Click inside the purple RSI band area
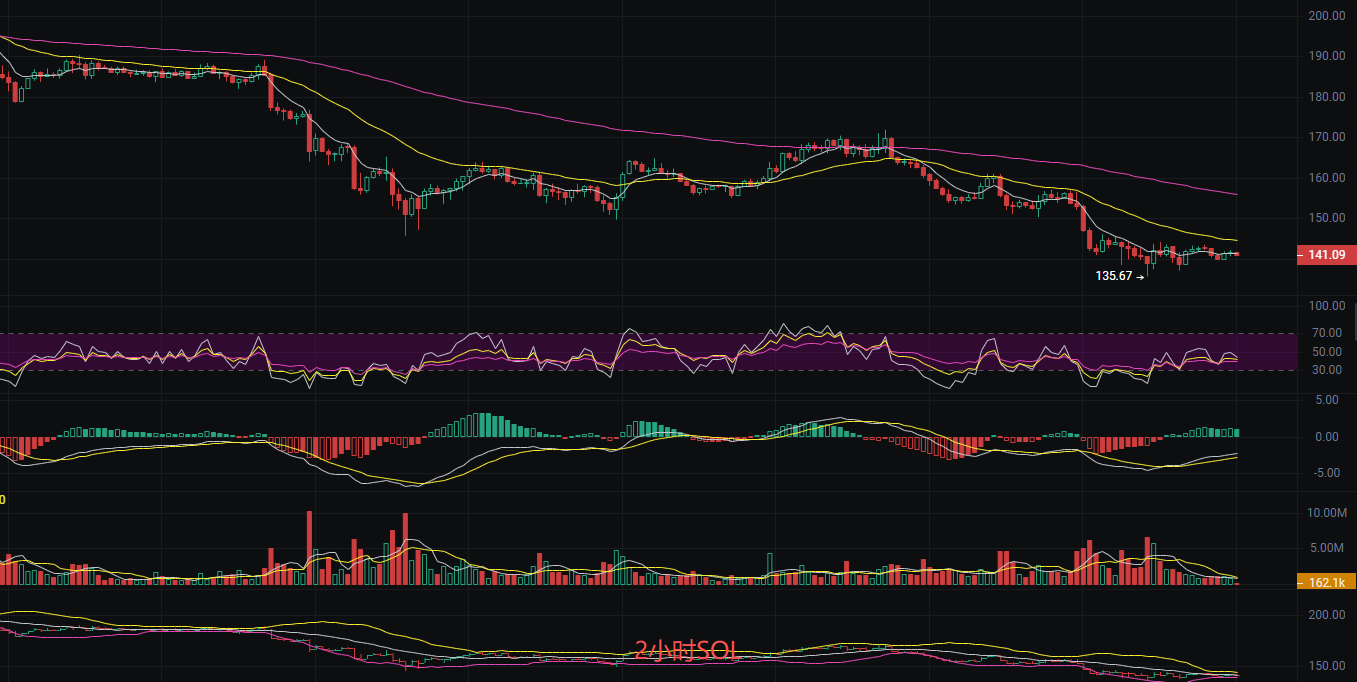The height and width of the screenshot is (682, 1357). (x=560, y=345)
